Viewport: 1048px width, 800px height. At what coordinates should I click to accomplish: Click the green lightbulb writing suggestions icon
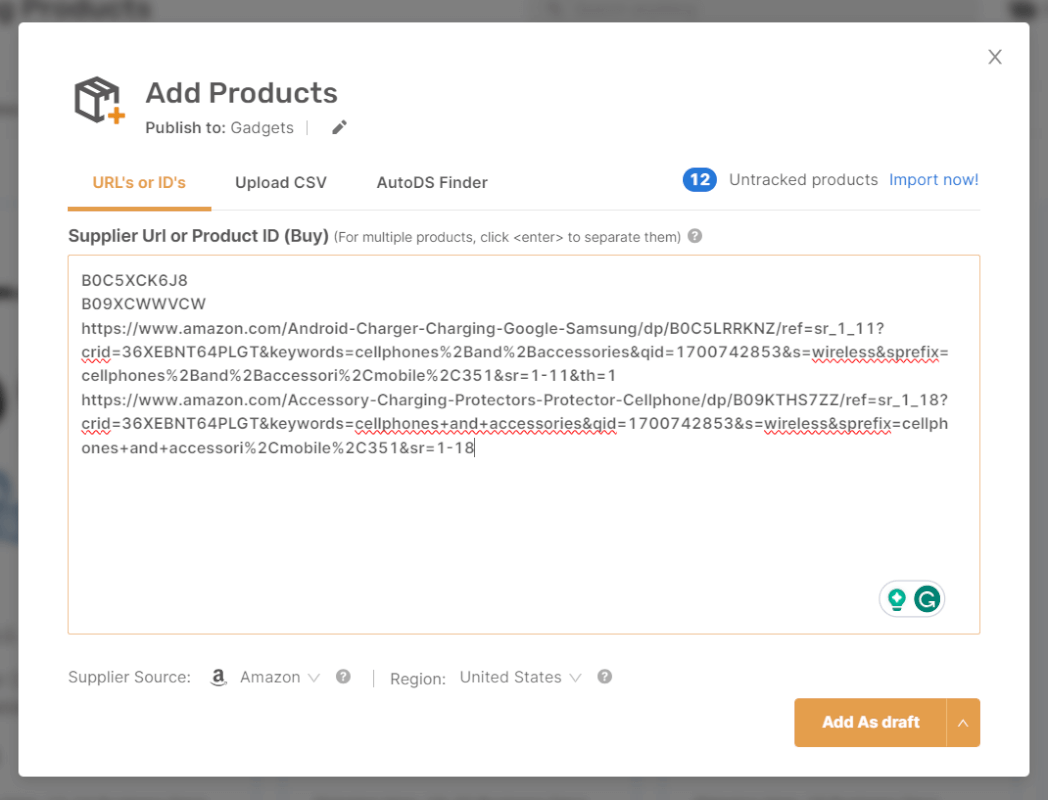(x=898, y=598)
